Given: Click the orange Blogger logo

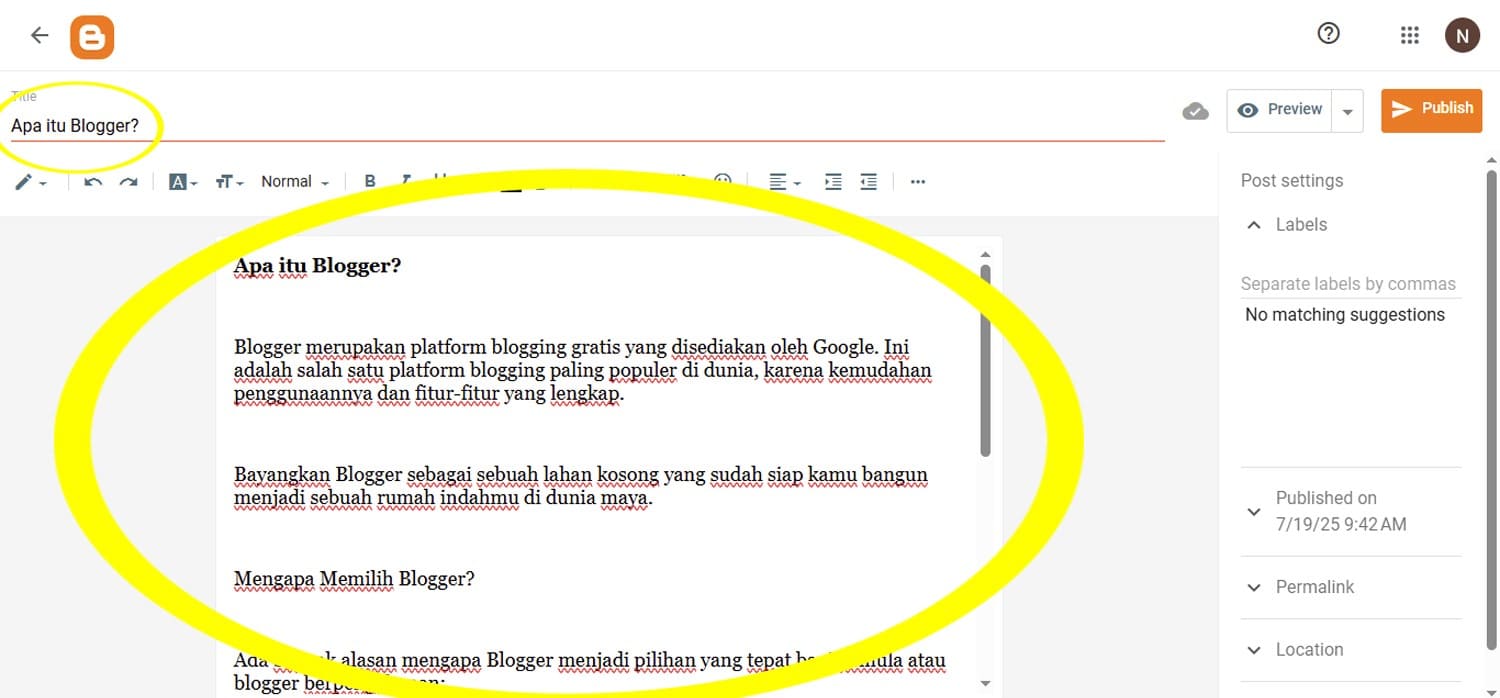Looking at the screenshot, I should pyautogui.click(x=92, y=37).
